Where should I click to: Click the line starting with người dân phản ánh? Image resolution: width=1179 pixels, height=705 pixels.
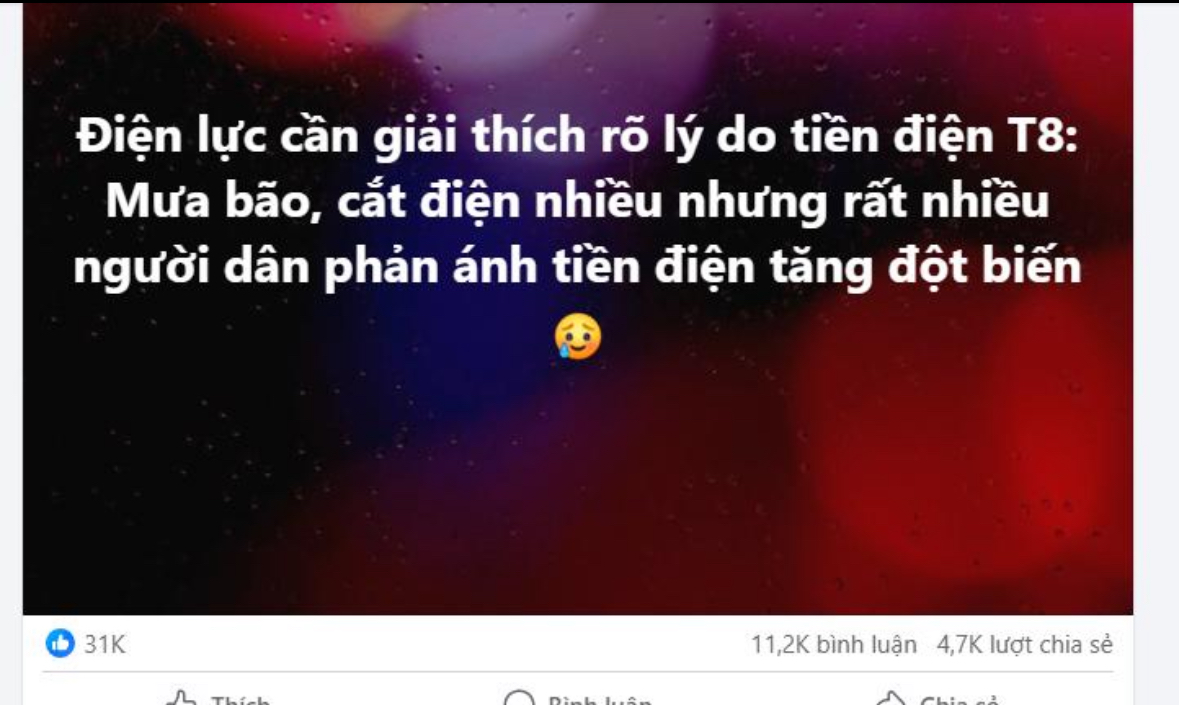(x=577, y=268)
